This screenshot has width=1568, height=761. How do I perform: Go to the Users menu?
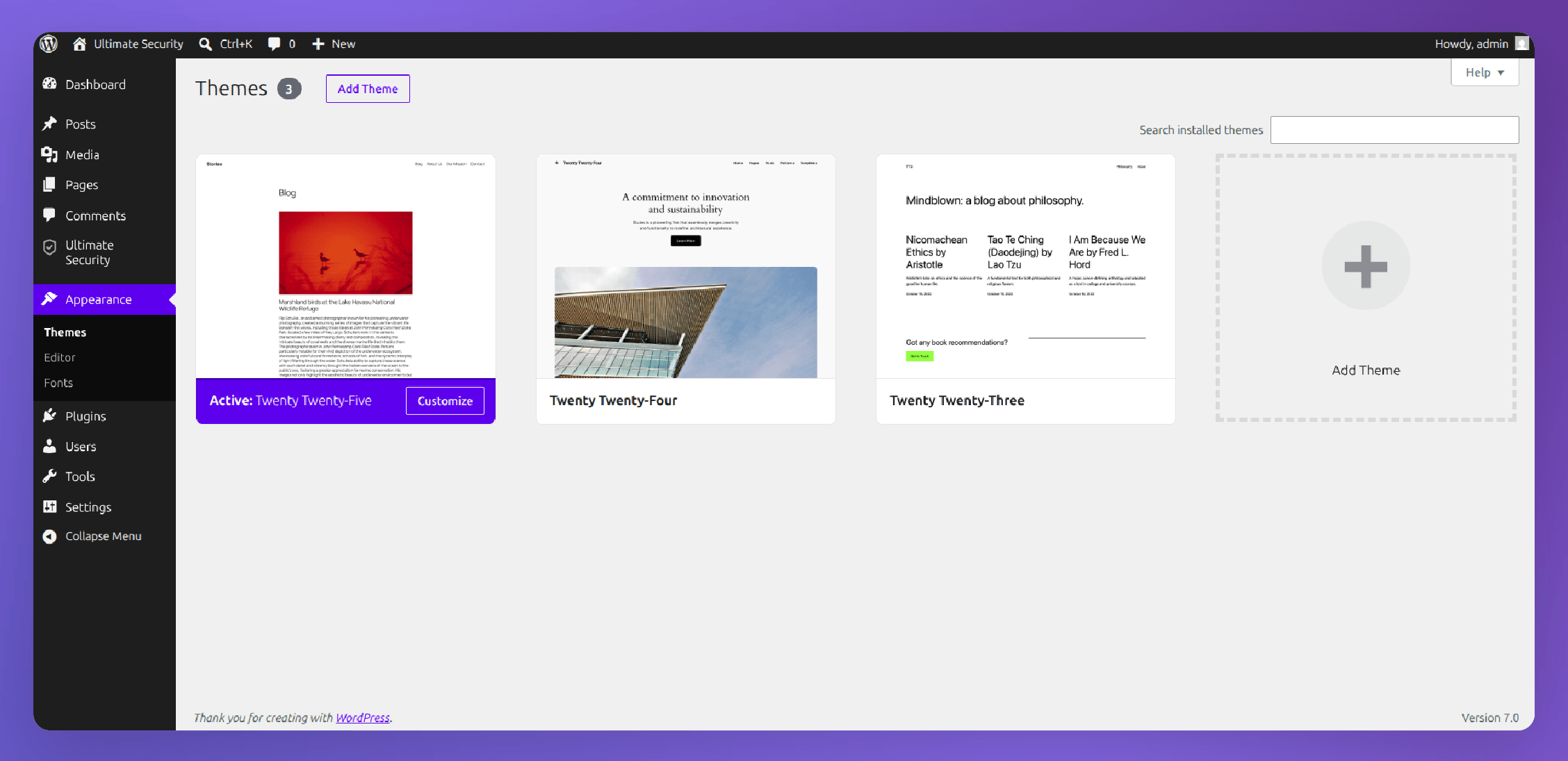81,446
